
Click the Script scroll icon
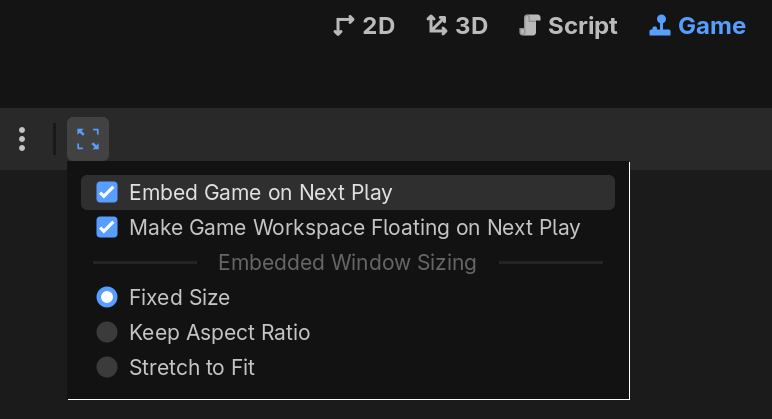coord(530,26)
